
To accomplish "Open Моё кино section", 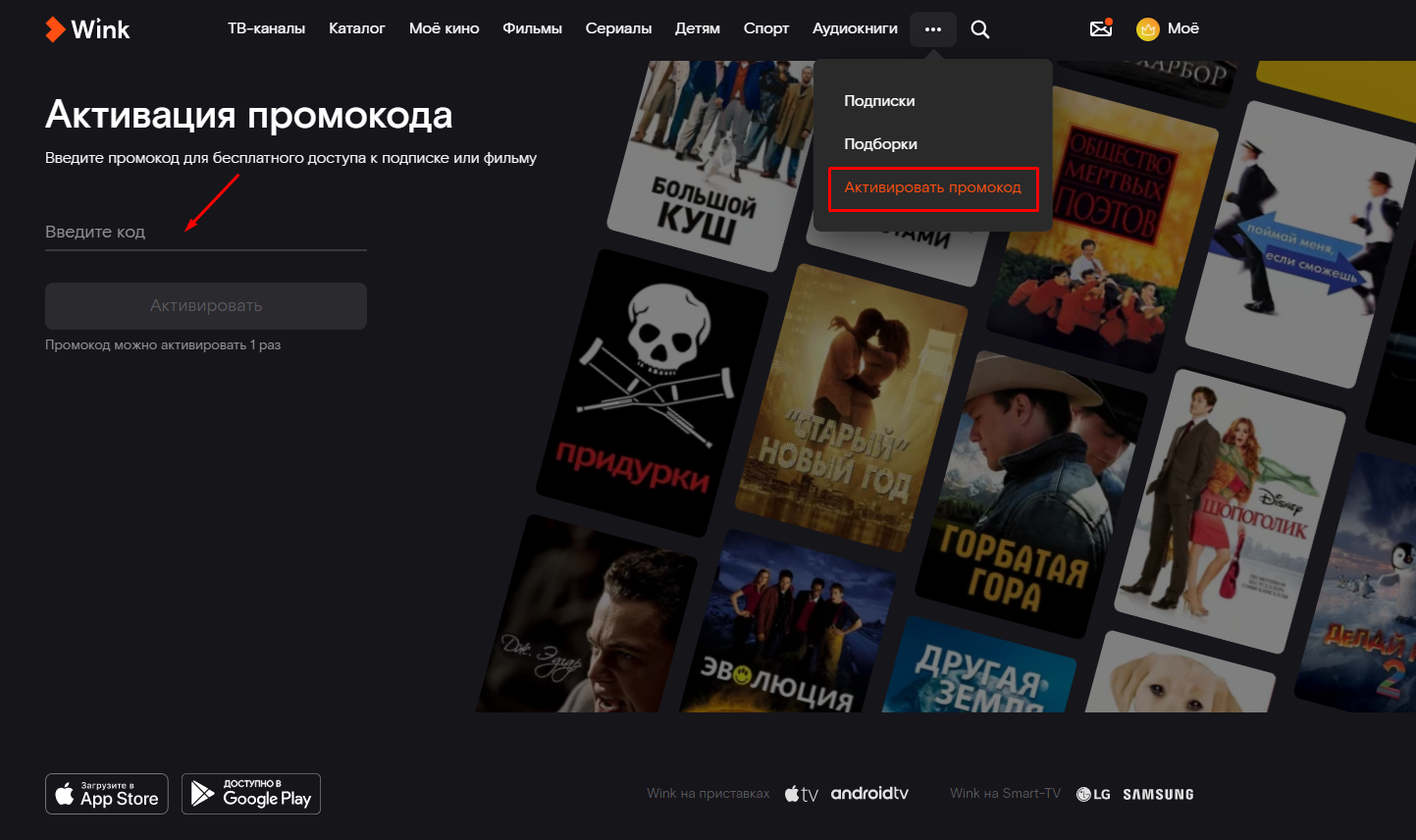I will 445,28.
